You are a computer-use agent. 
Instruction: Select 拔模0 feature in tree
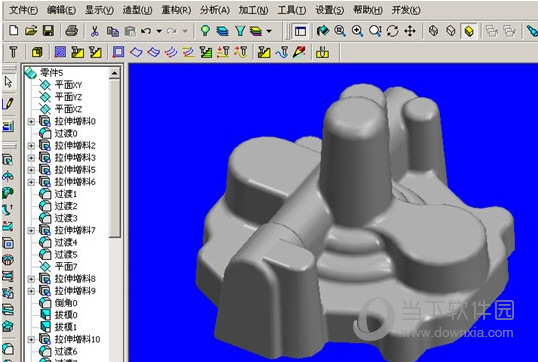coord(66,315)
